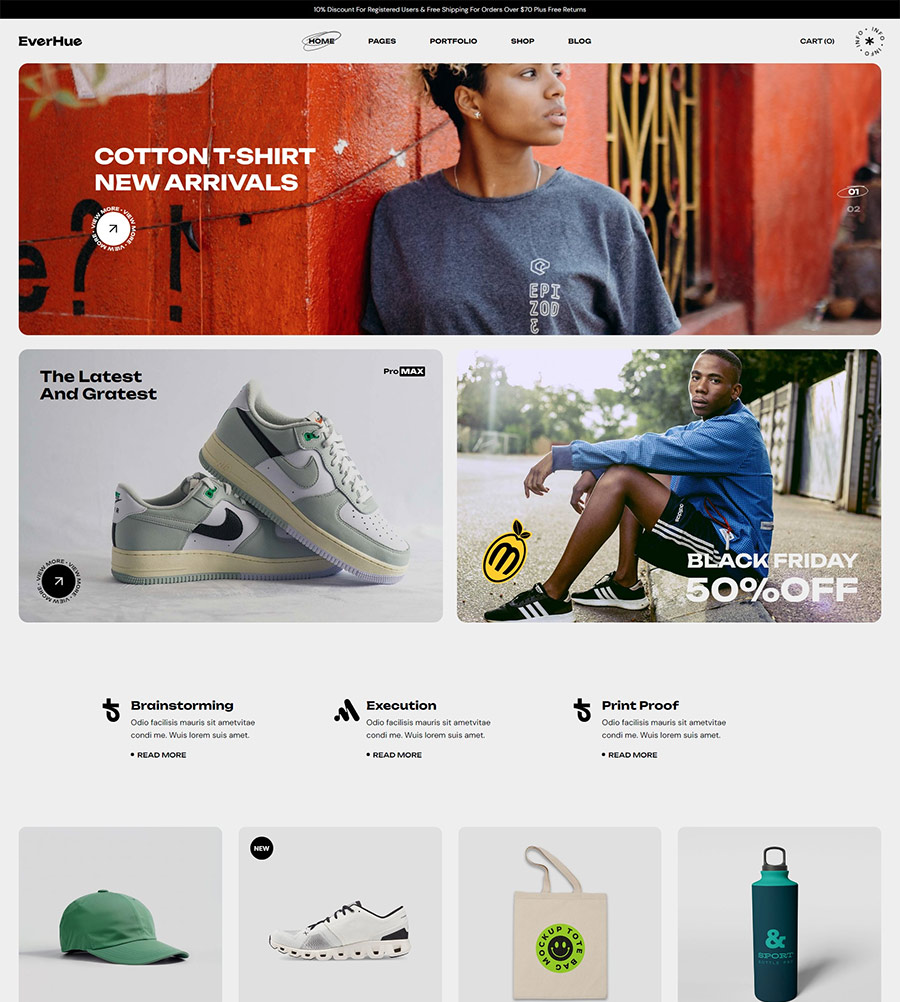Open the Blog menu item
The height and width of the screenshot is (1002, 900).
(x=579, y=41)
